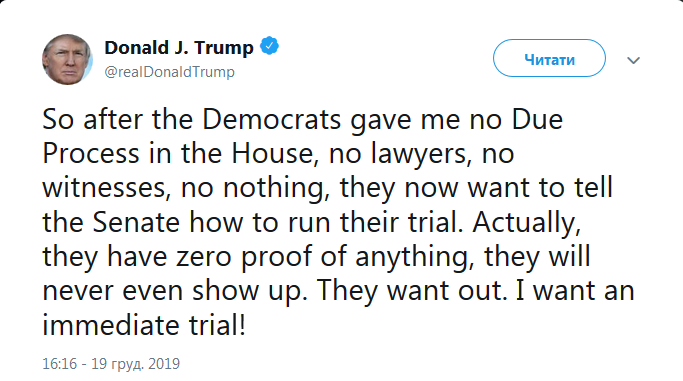Click the blue verified badge icon
Viewport: 683px width, 381px height.
coord(270,46)
